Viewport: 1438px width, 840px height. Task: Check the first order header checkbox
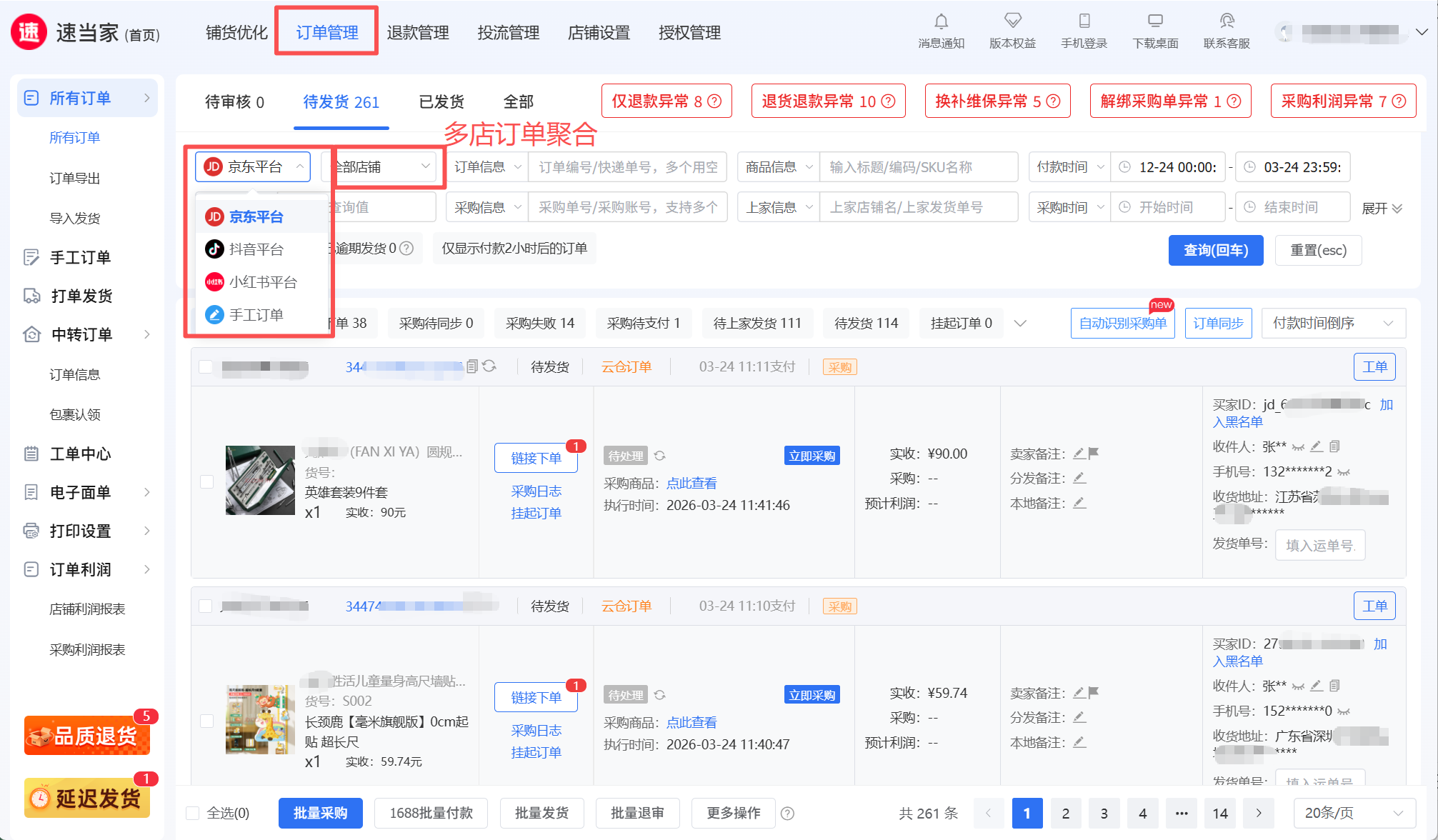tap(206, 366)
